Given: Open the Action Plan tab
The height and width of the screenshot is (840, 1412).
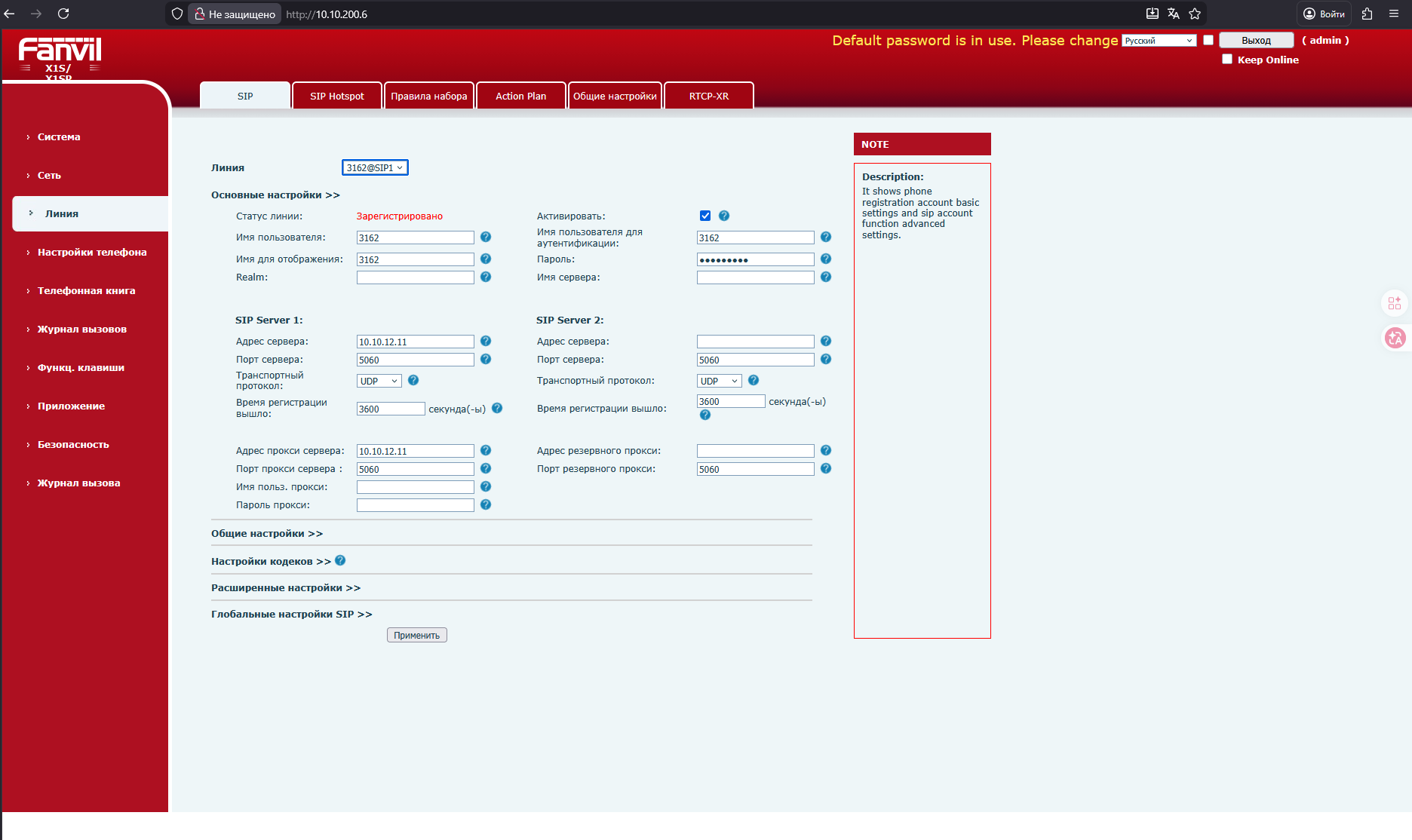Looking at the screenshot, I should click(520, 96).
